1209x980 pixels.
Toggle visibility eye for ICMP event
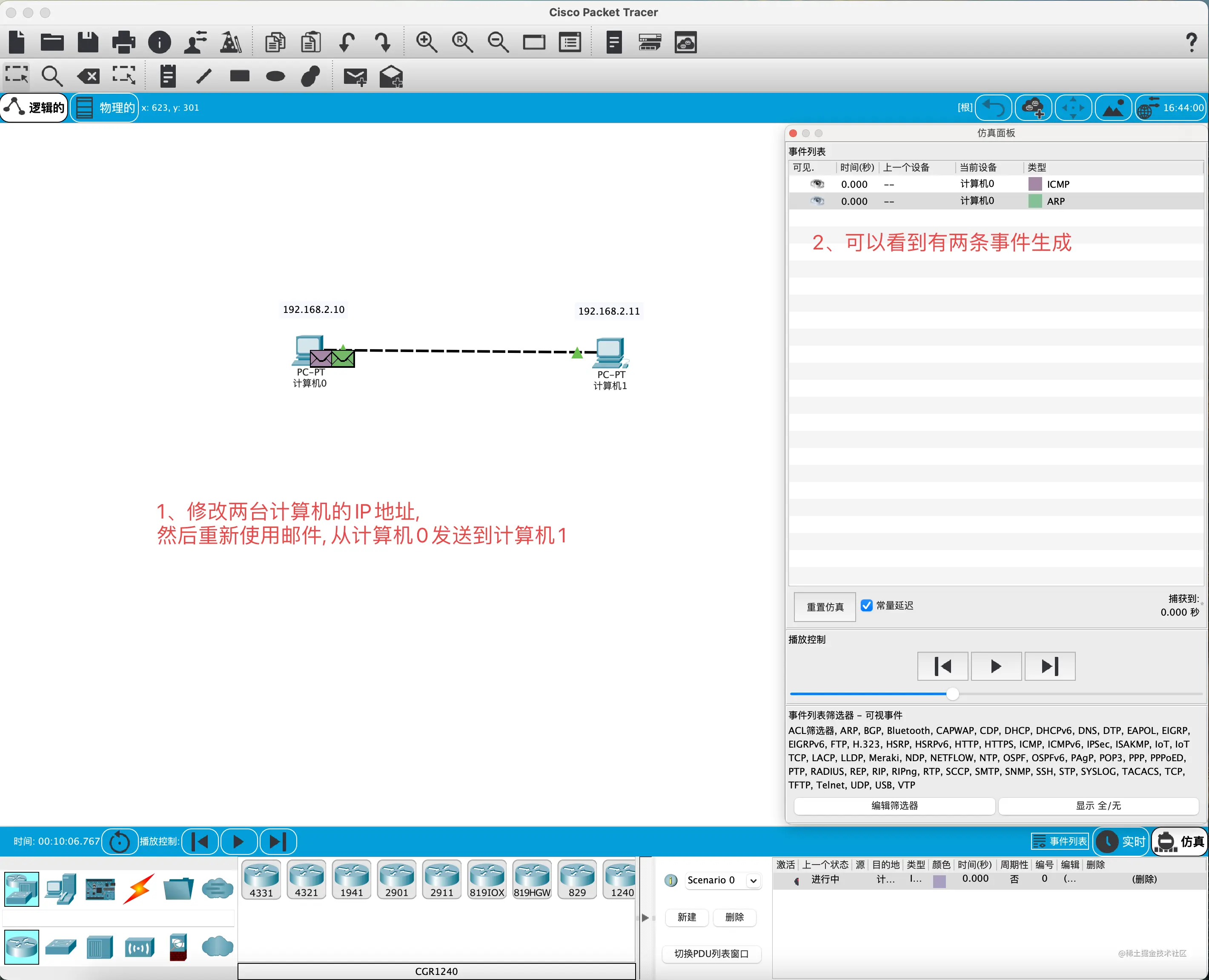(817, 184)
